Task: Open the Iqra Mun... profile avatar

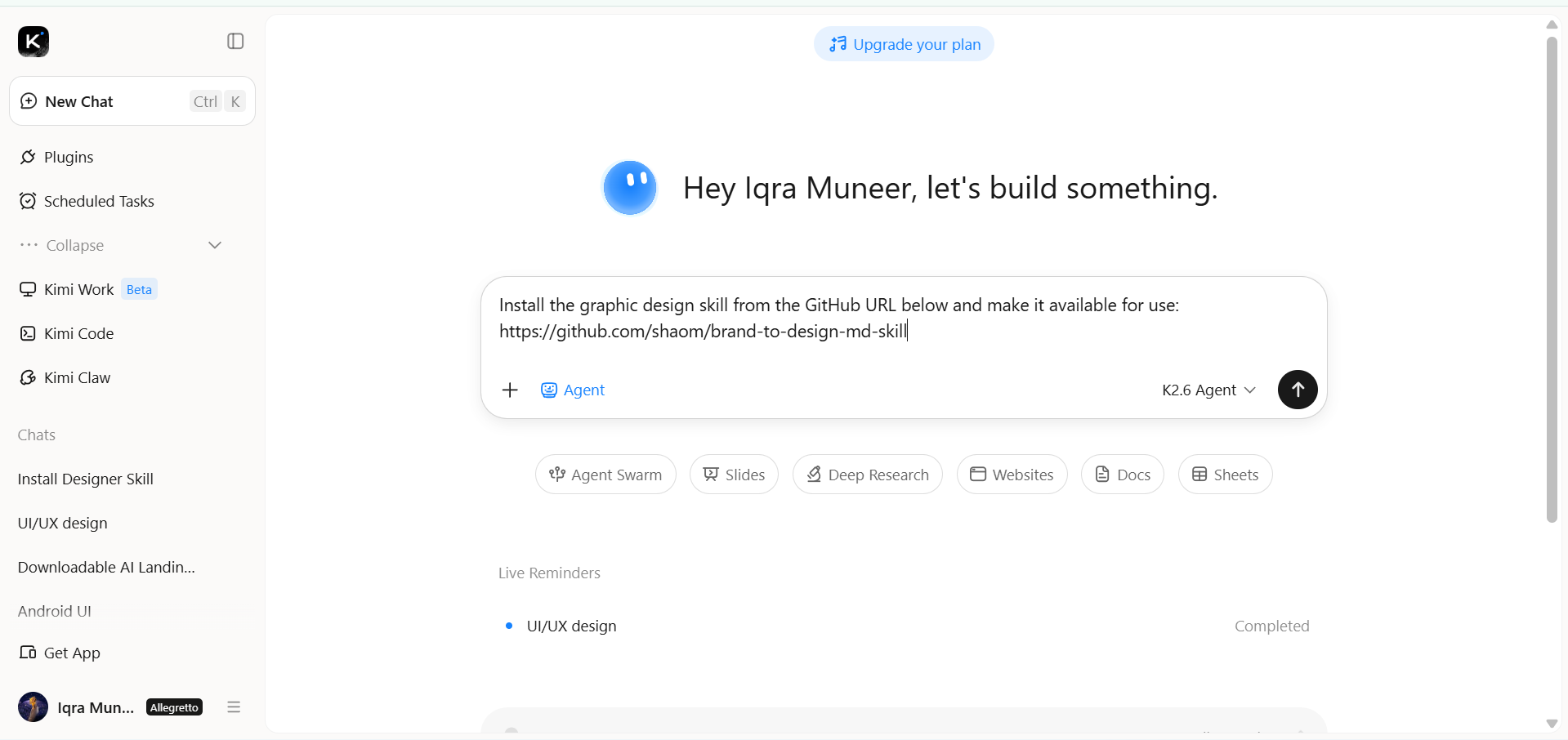Action: click(33, 707)
